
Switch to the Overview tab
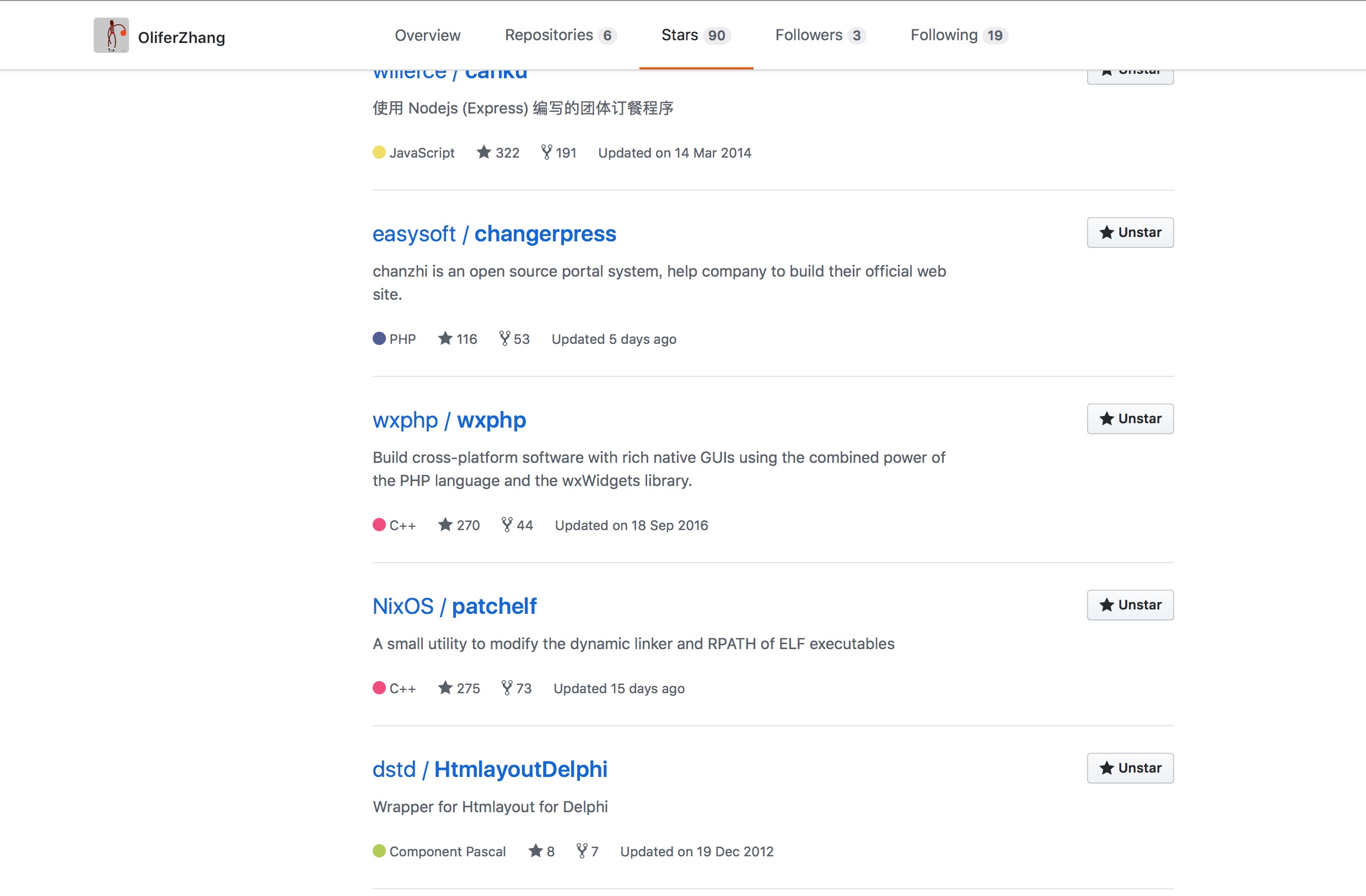427,36
